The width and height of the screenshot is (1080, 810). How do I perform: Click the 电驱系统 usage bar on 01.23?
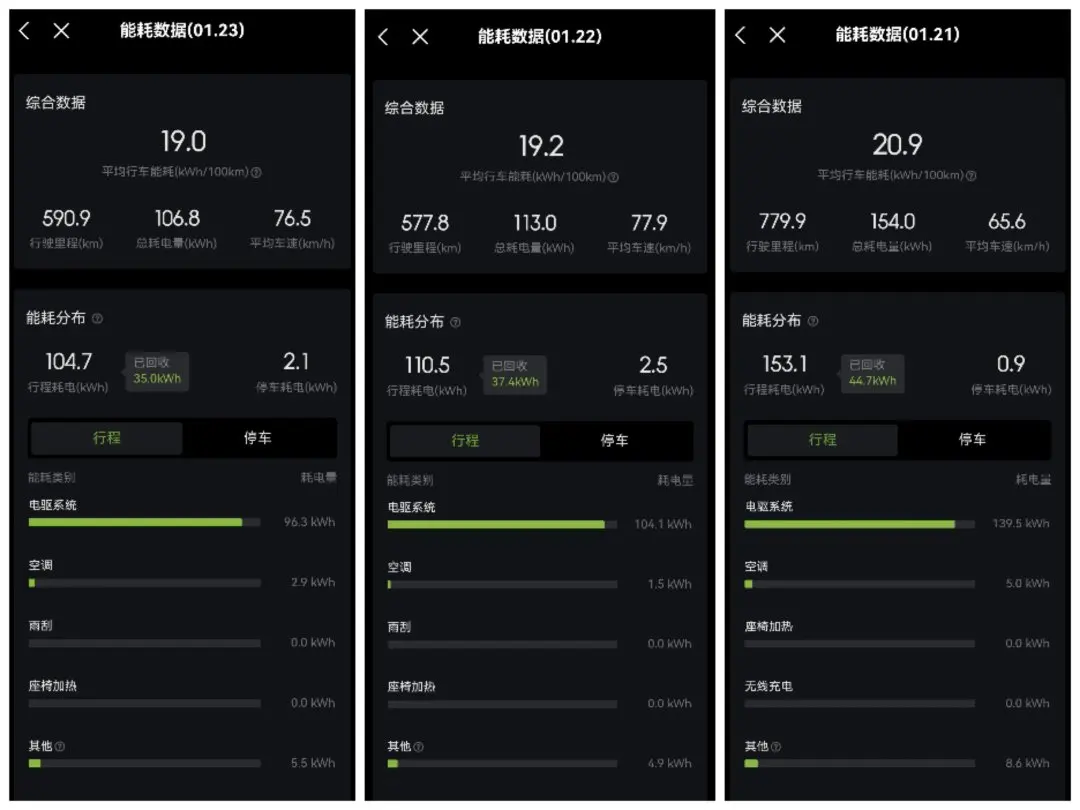point(145,522)
